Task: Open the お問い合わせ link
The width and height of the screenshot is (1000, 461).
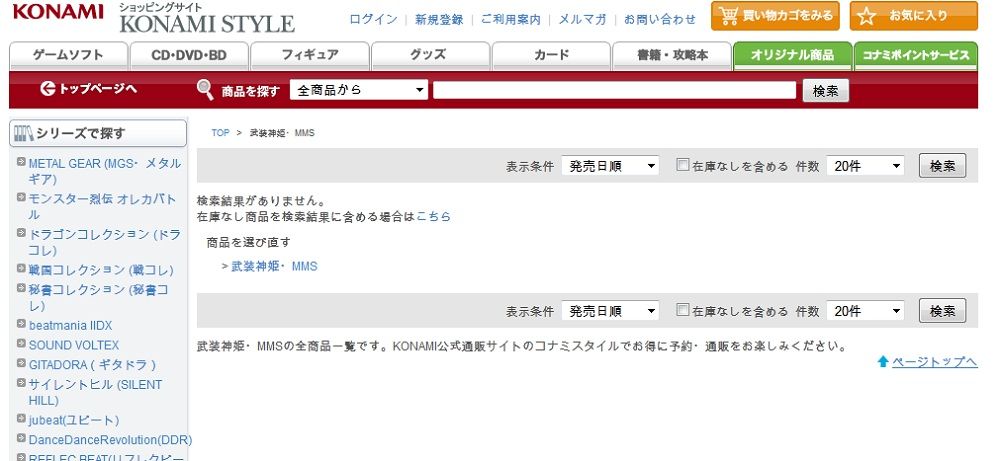Action: click(660, 20)
